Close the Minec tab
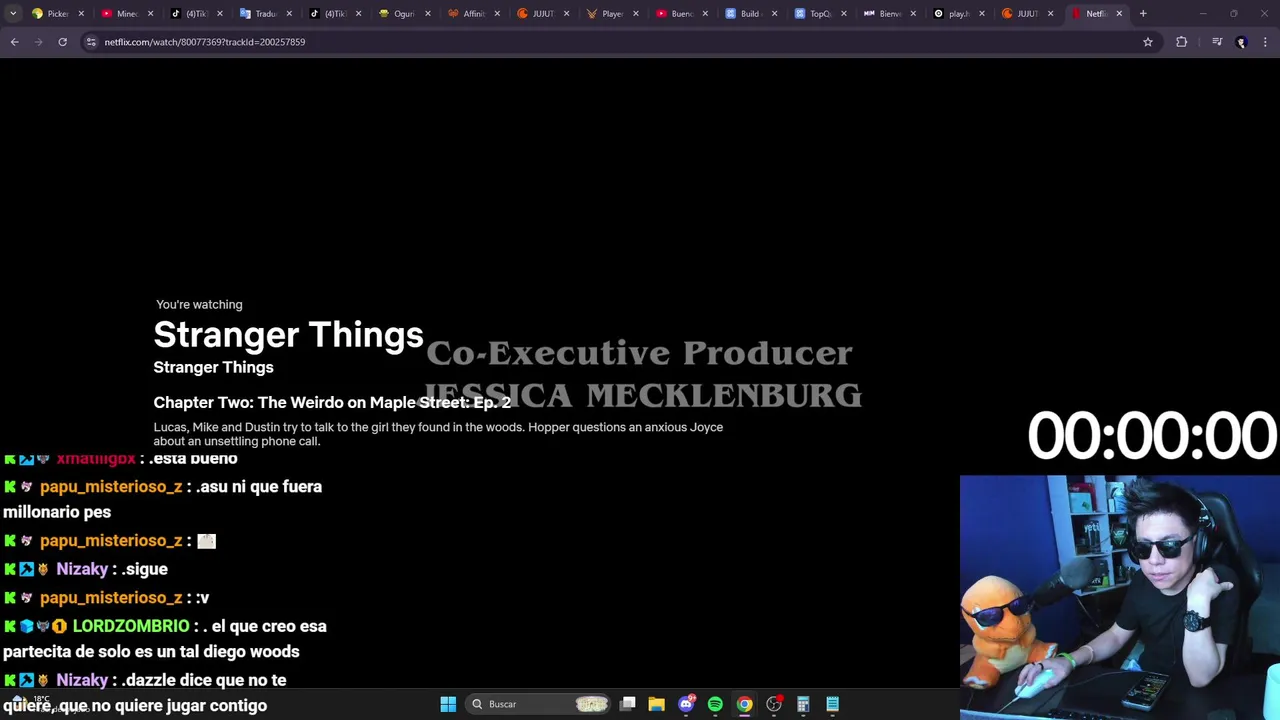The height and width of the screenshot is (720, 1280). (151, 14)
